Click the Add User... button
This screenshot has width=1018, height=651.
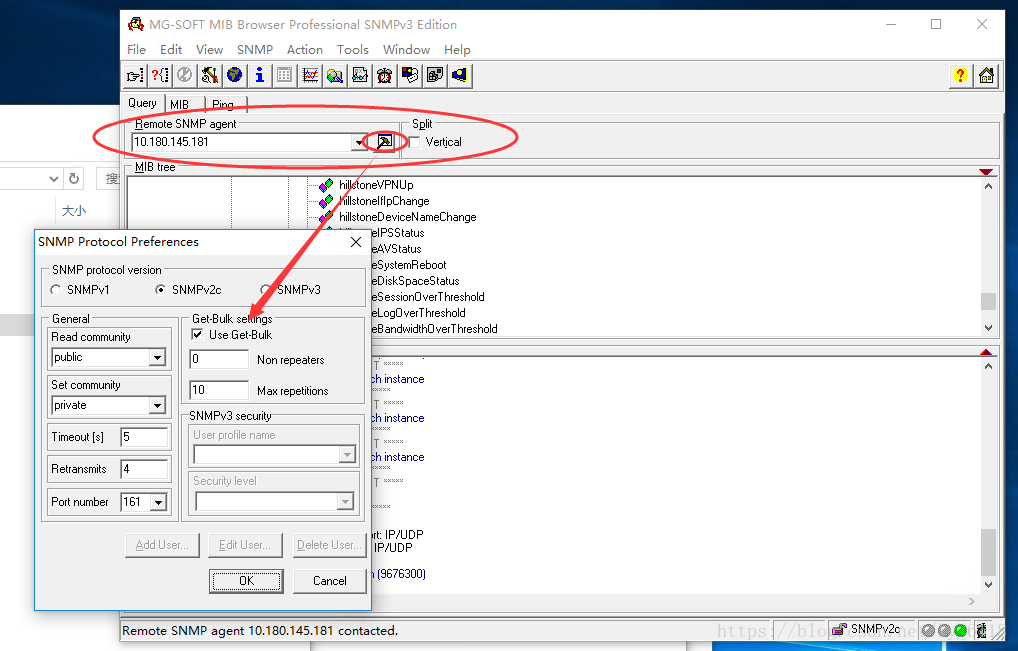[162, 545]
